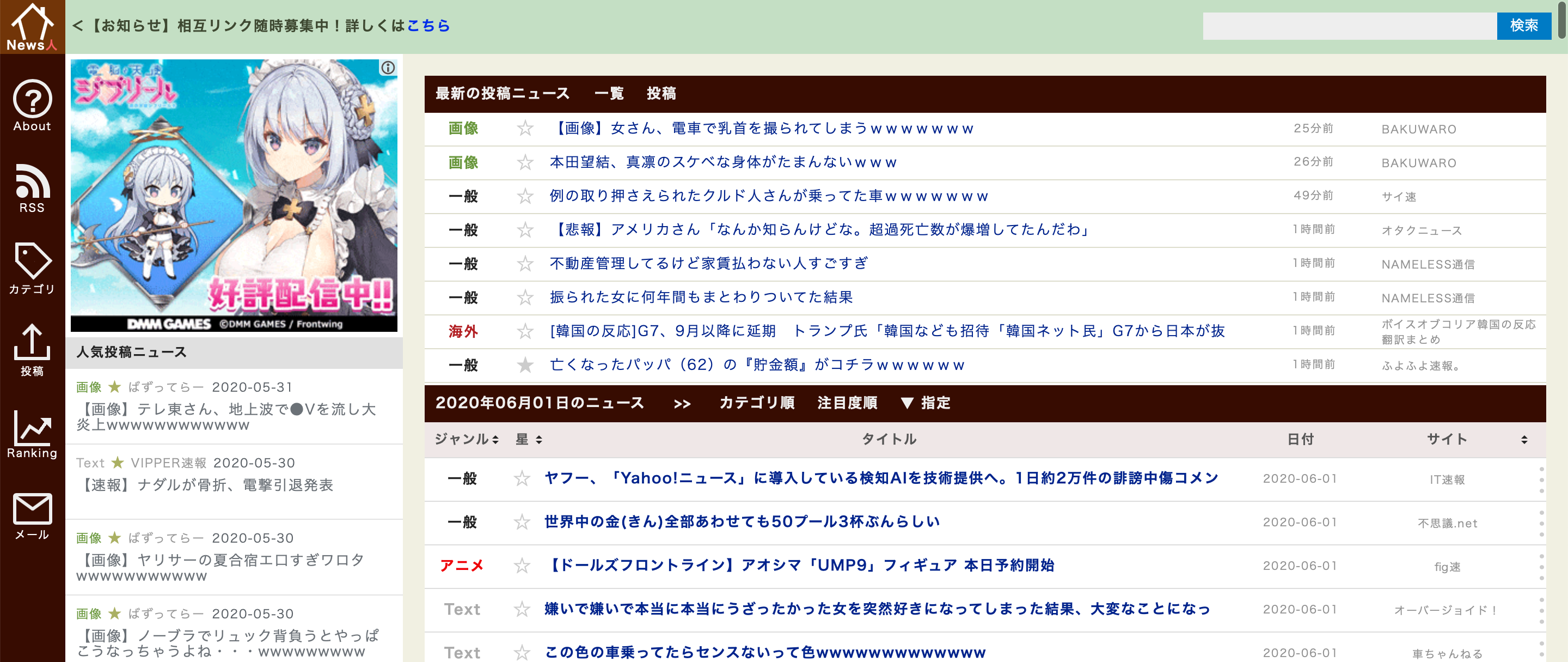Sort by 星 column arrows
The width and height of the screenshot is (1568, 662).
pyautogui.click(x=538, y=440)
